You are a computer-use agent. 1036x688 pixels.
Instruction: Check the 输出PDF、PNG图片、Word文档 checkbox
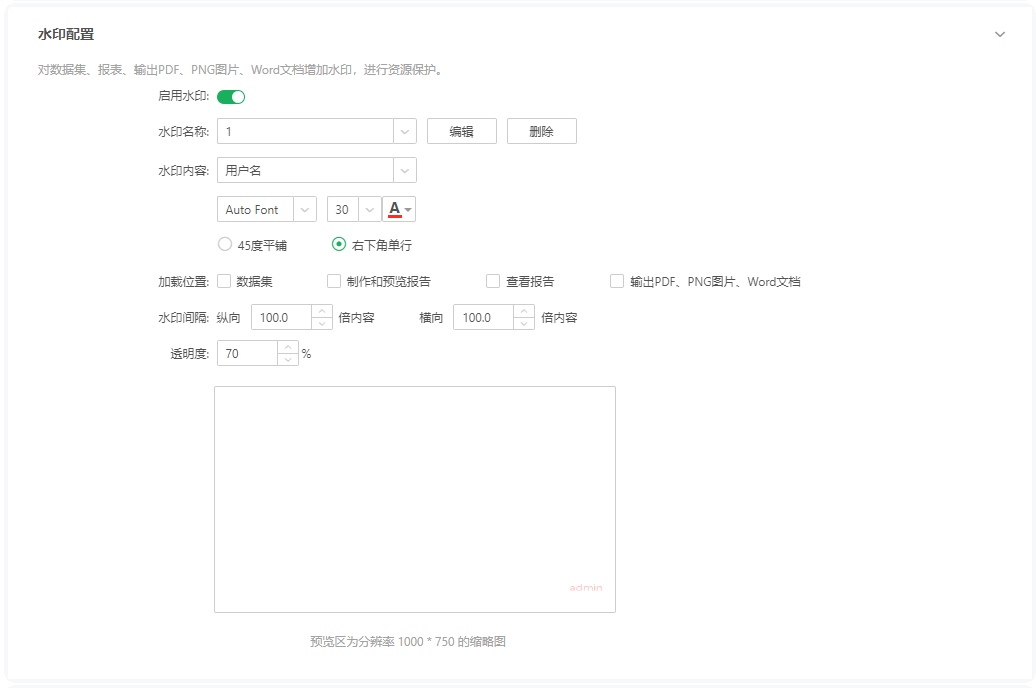tap(617, 282)
